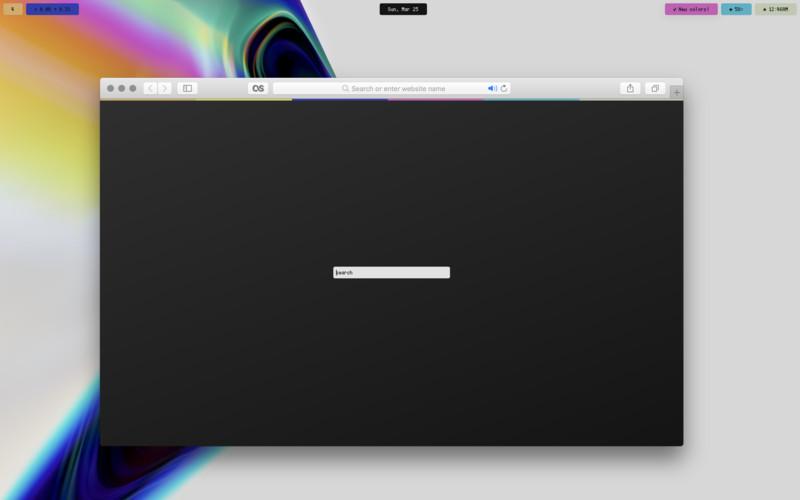Go forward using Safari's forward arrow
Image resolution: width=800 pixels, height=500 pixels.
[x=164, y=88]
